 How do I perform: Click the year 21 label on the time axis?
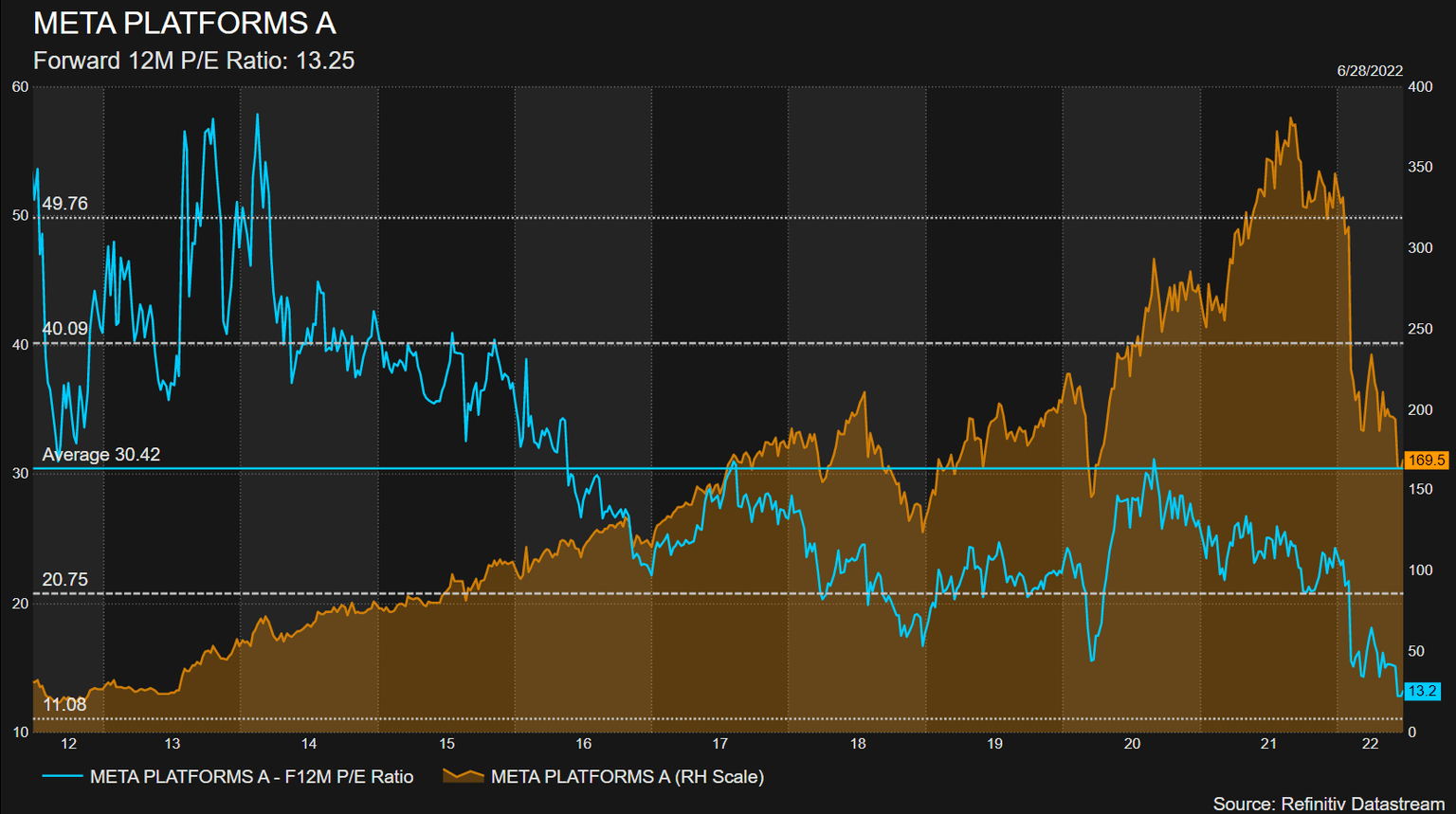click(x=1268, y=744)
